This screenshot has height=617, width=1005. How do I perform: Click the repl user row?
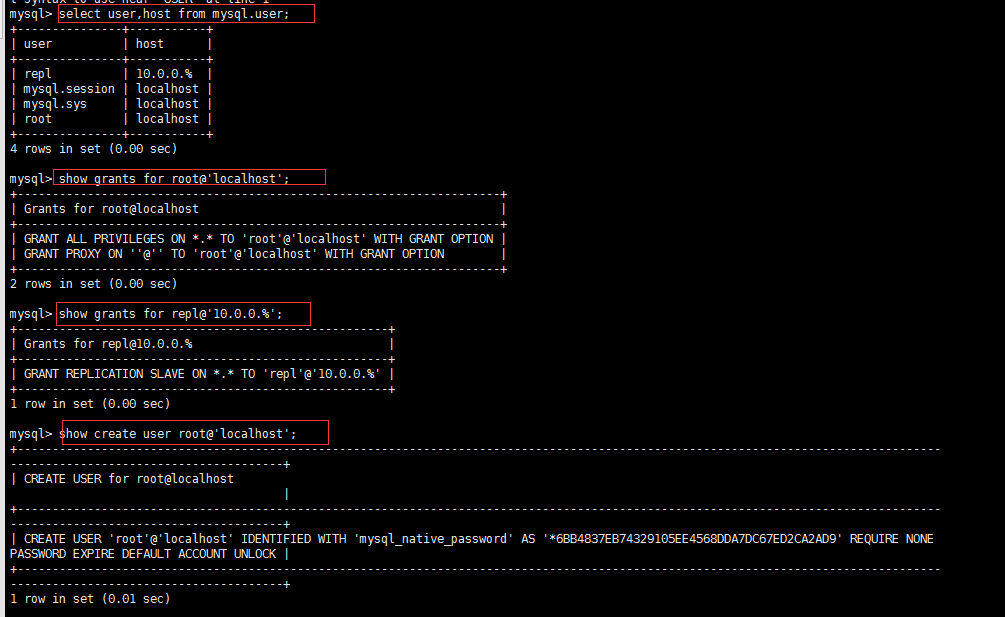point(38,73)
